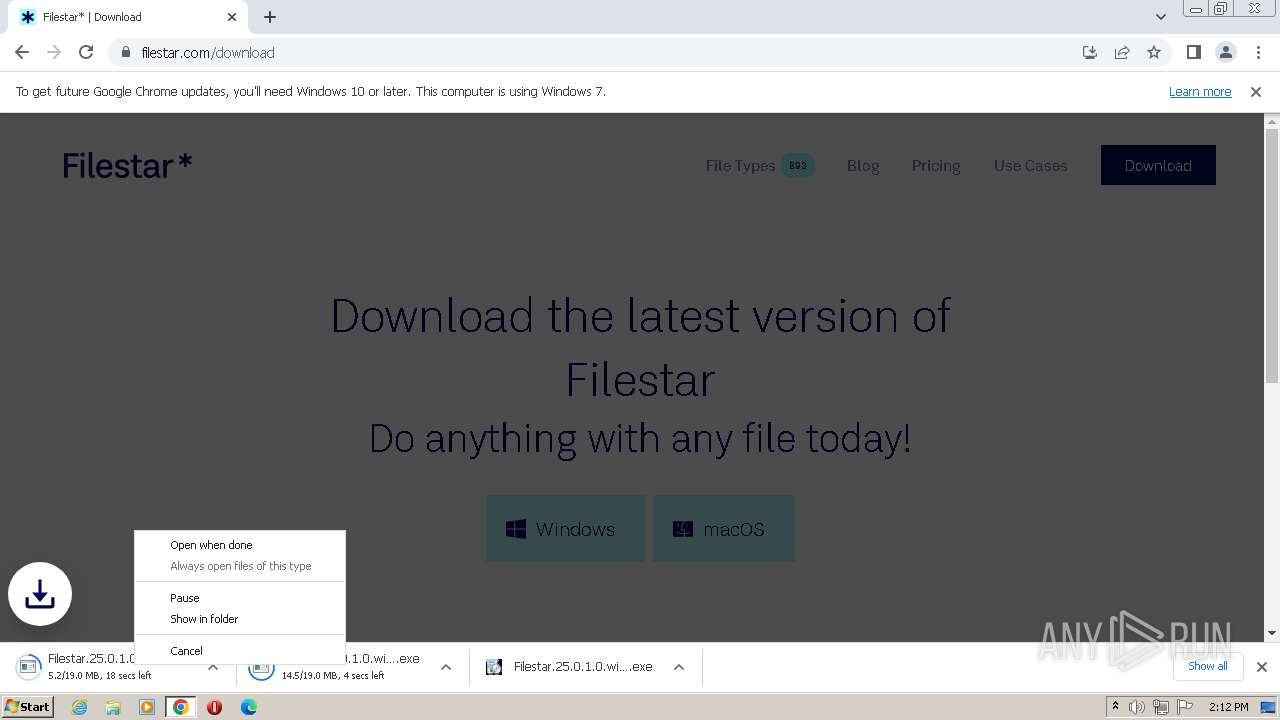
Task: Open Windows Media Player from taskbar
Action: coord(147,707)
